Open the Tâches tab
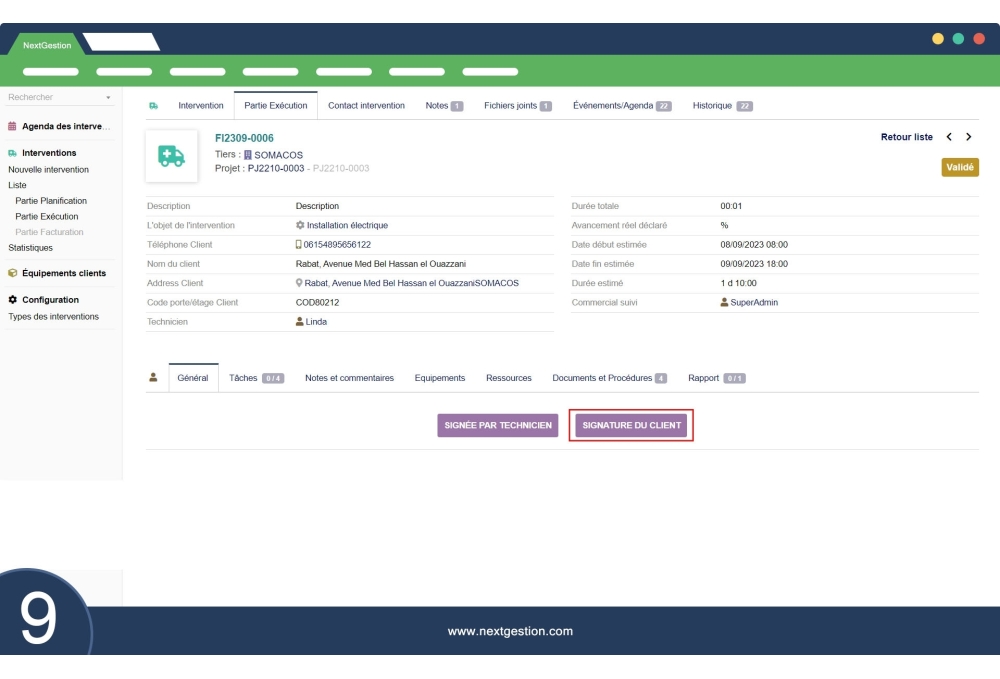The image size is (1000, 679). (x=243, y=378)
